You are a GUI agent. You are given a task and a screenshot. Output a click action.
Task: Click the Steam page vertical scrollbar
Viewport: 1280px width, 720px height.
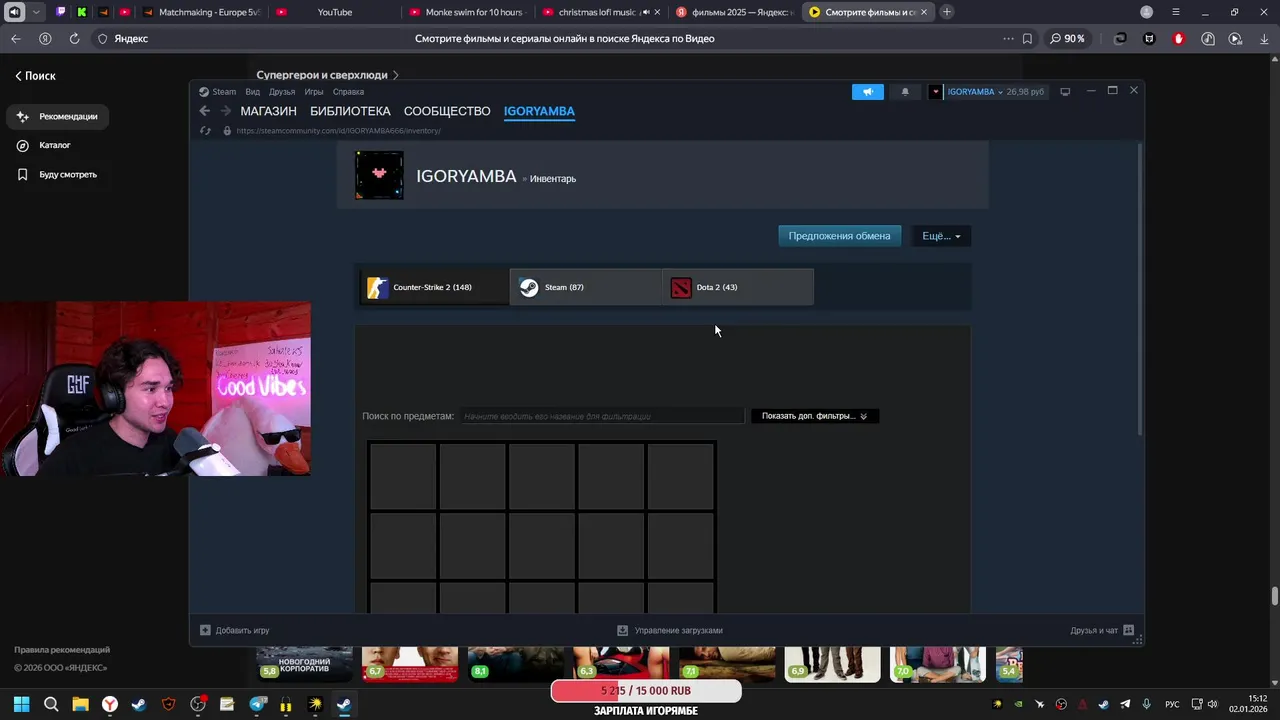click(1140, 290)
